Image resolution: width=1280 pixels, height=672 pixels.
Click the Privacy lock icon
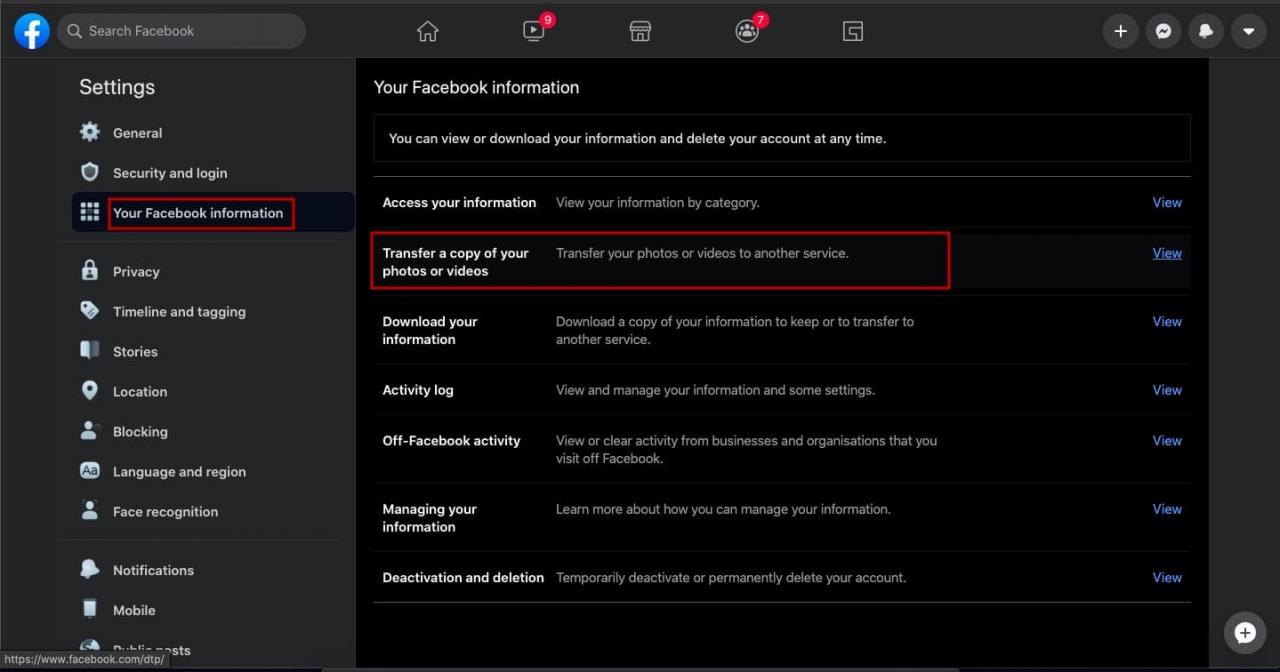point(90,271)
